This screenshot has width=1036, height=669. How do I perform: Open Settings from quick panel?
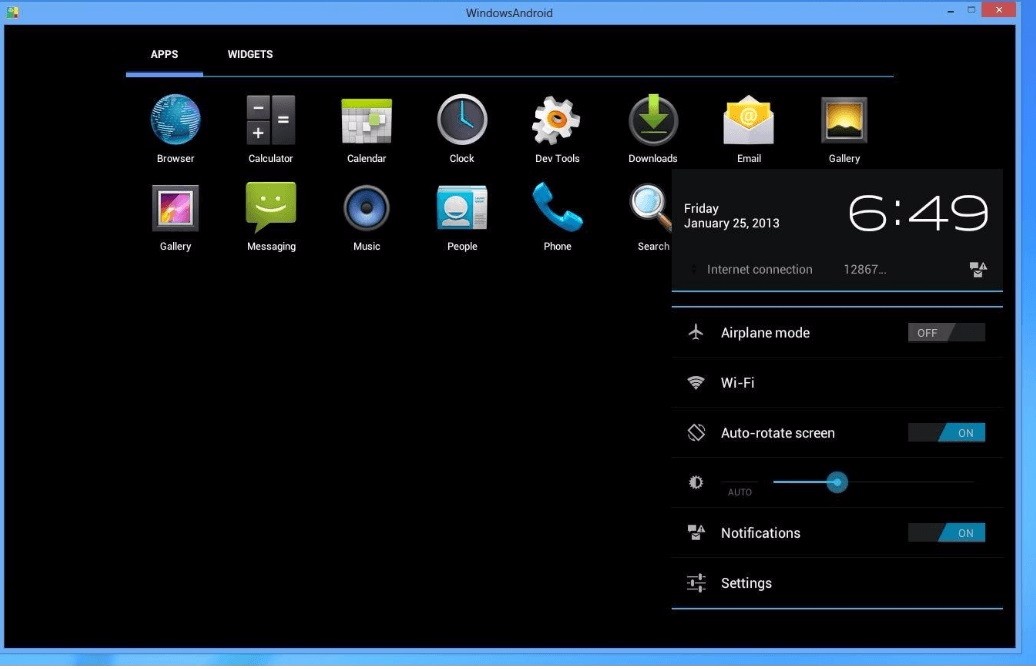pyautogui.click(x=746, y=583)
